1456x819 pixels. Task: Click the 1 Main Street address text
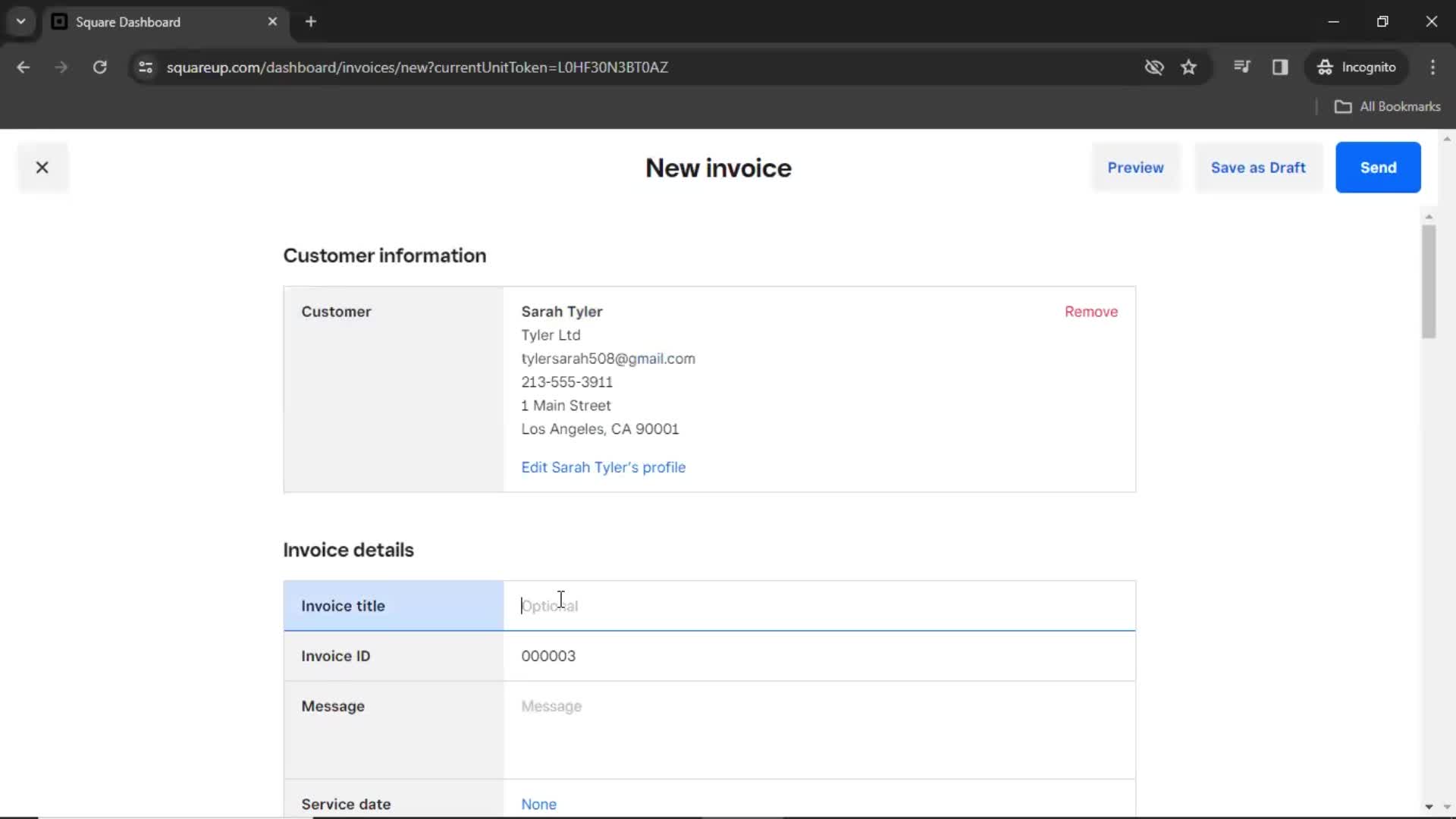click(x=566, y=406)
